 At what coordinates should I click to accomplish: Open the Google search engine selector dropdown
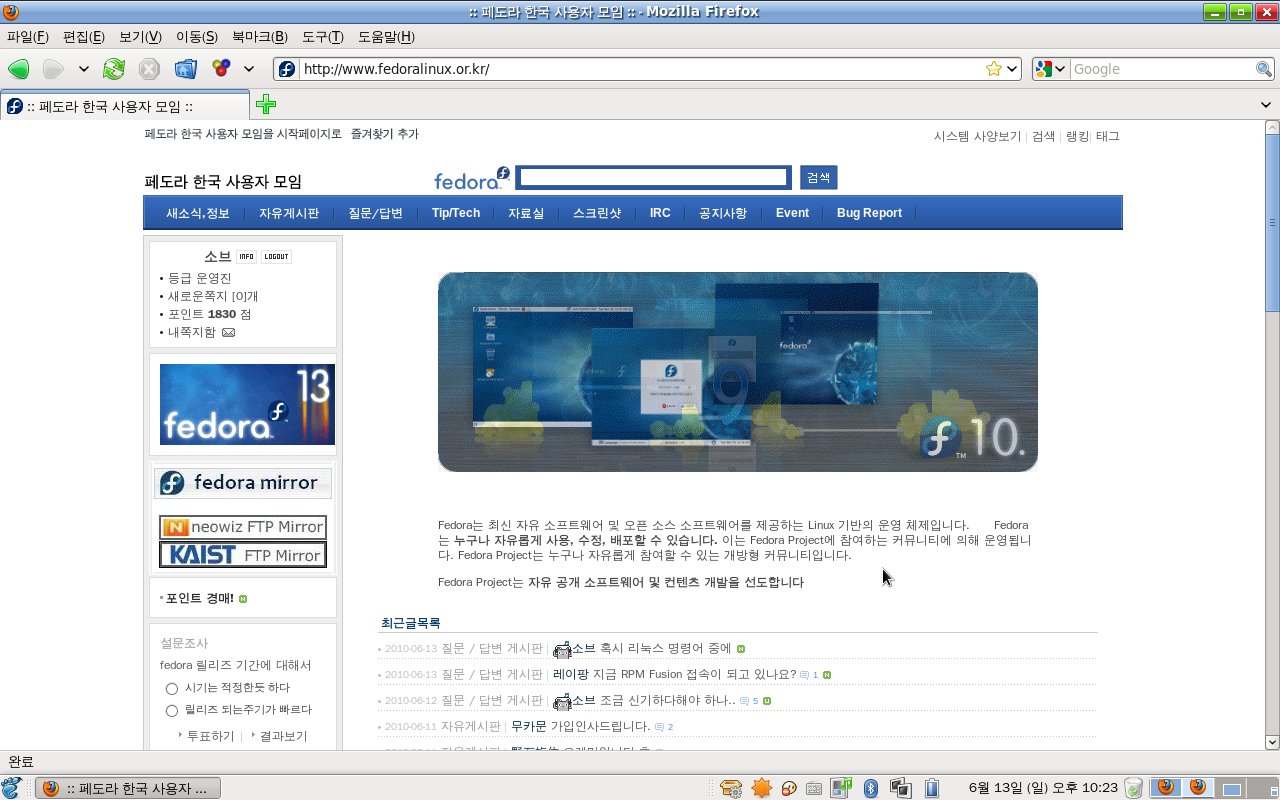pyautogui.click(x=1051, y=69)
